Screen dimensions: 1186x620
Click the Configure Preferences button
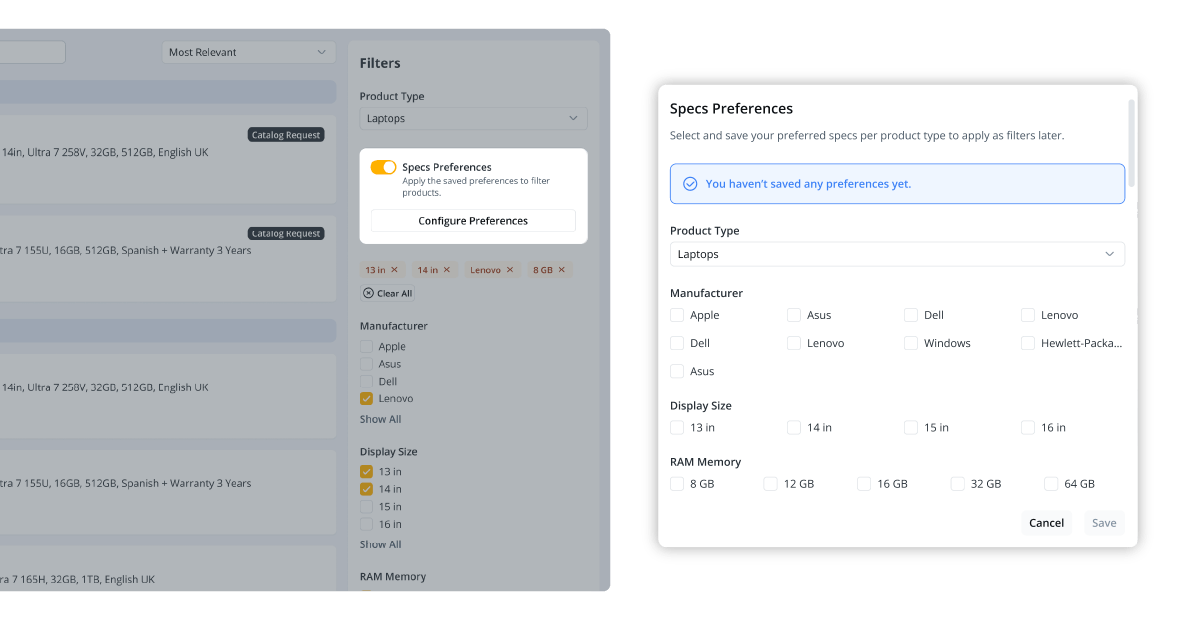click(x=473, y=221)
